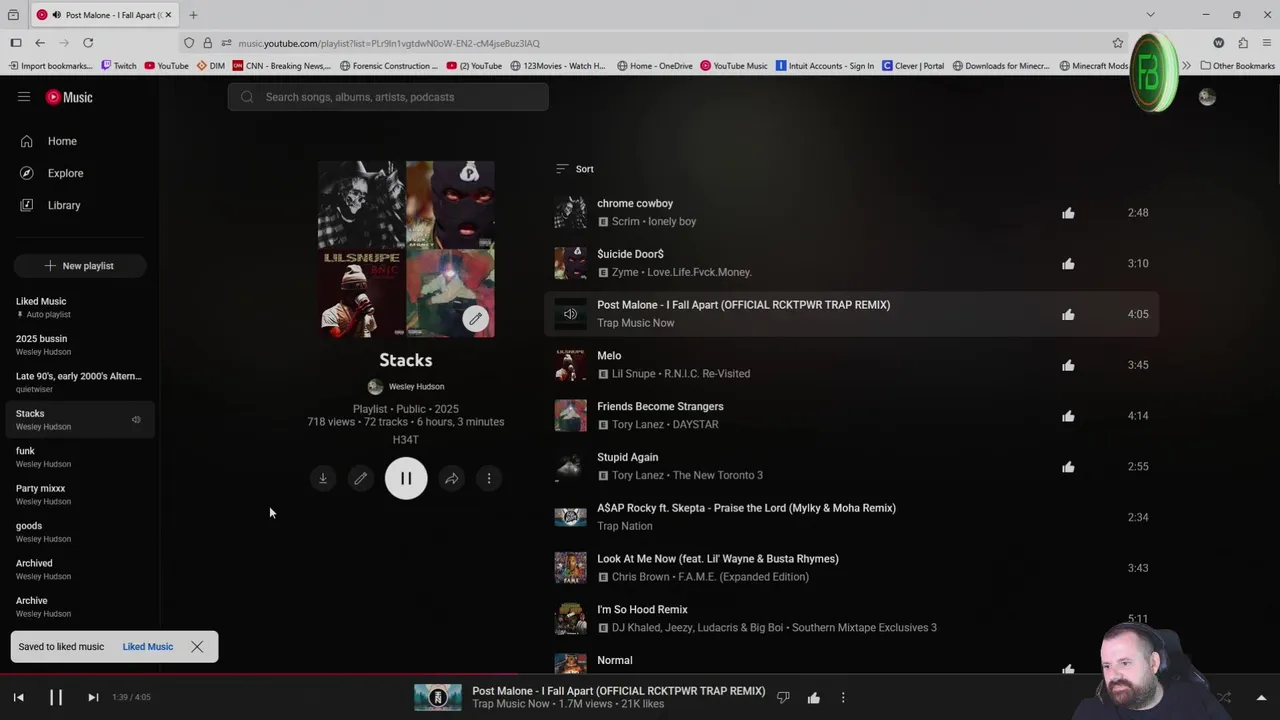Open Liked Music link in toast
The width and height of the screenshot is (1280, 720).
click(x=148, y=647)
